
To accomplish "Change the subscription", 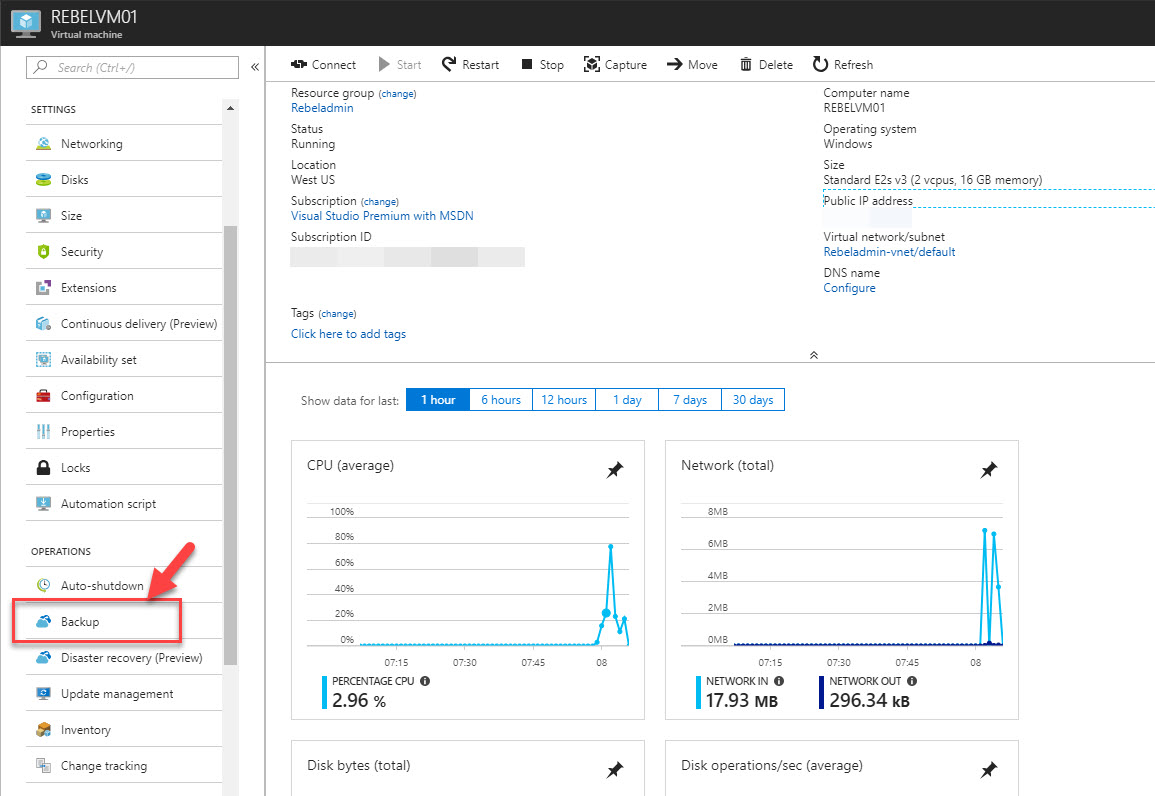I will click(380, 202).
